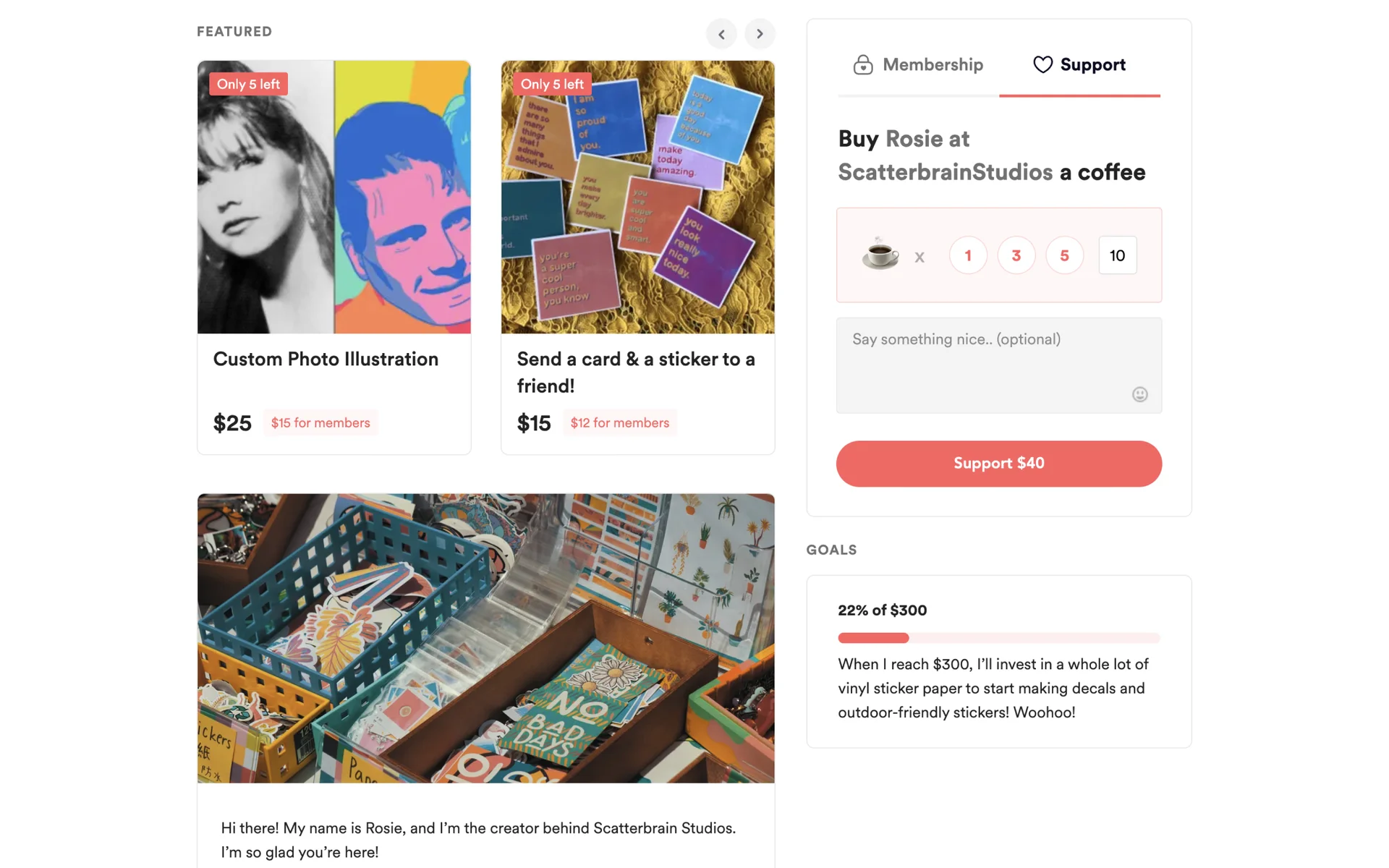Show next featured items

tap(760, 34)
